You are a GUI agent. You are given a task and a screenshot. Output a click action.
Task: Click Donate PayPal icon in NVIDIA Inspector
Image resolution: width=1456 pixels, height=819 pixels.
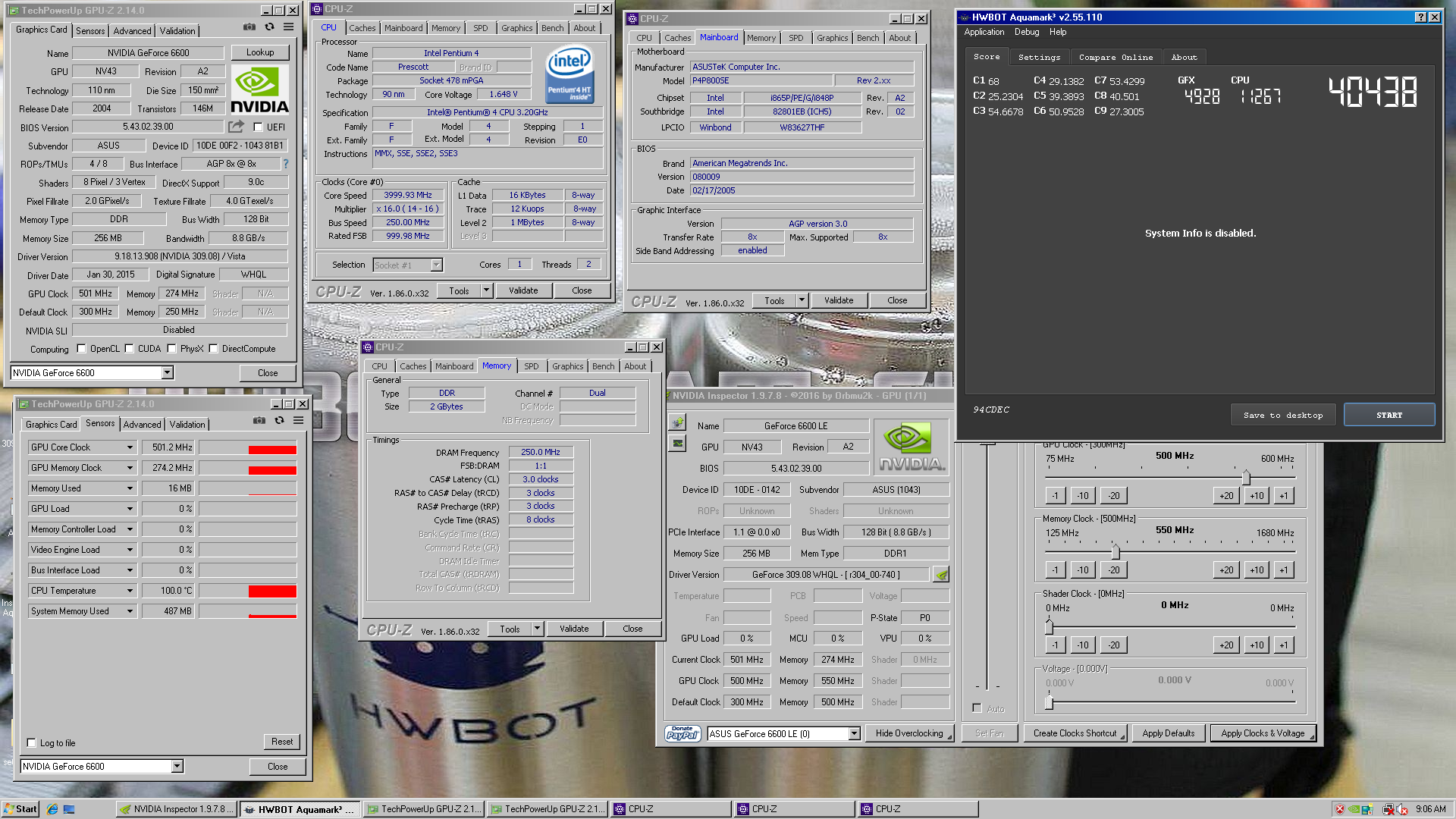coord(682,733)
